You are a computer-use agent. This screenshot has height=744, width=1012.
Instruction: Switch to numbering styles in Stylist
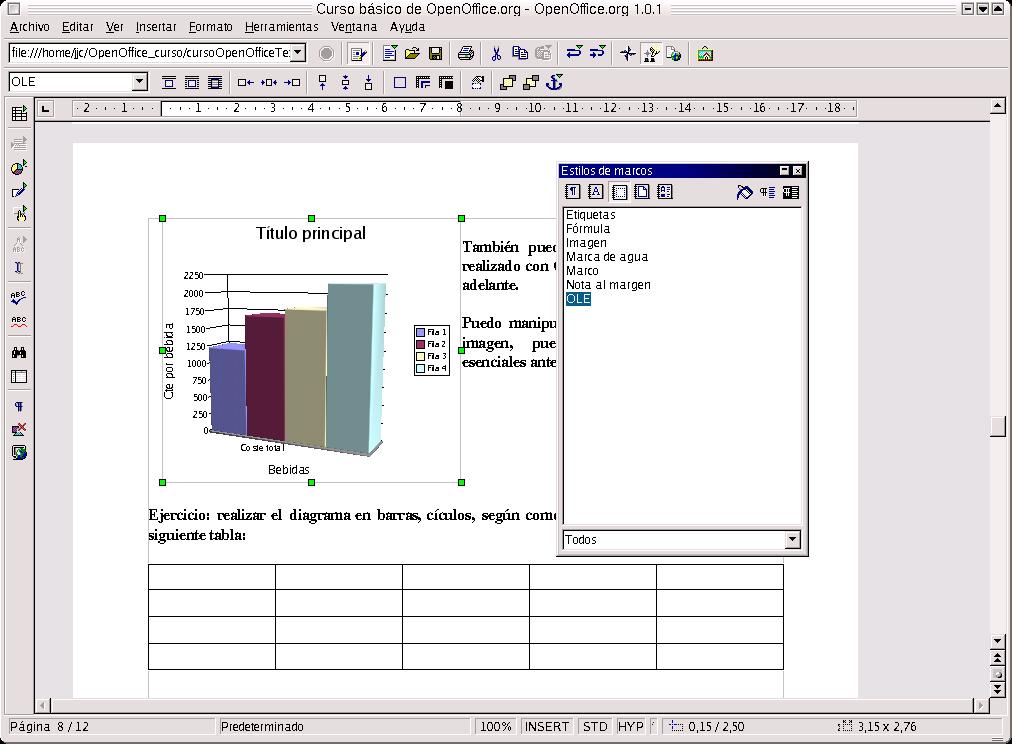click(x=665, y=192)
